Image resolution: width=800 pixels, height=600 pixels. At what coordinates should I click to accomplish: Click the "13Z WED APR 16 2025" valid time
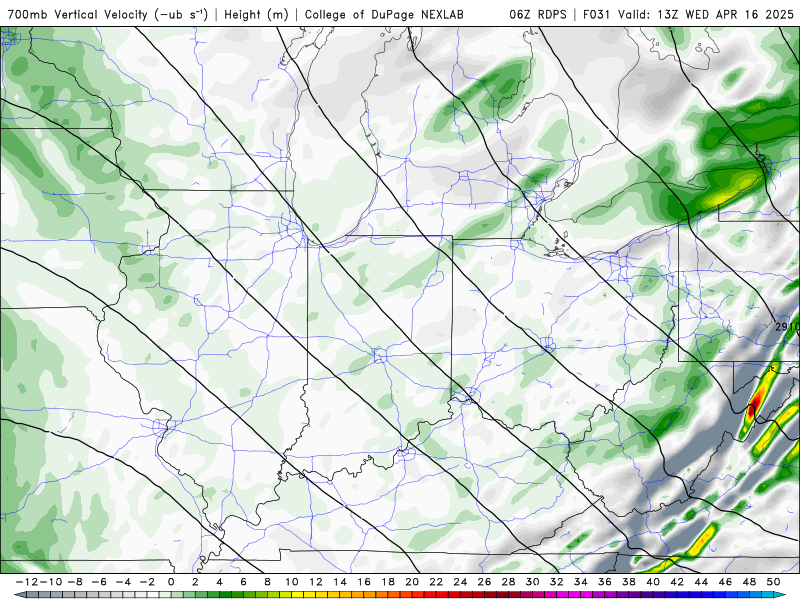click(726, 14)
